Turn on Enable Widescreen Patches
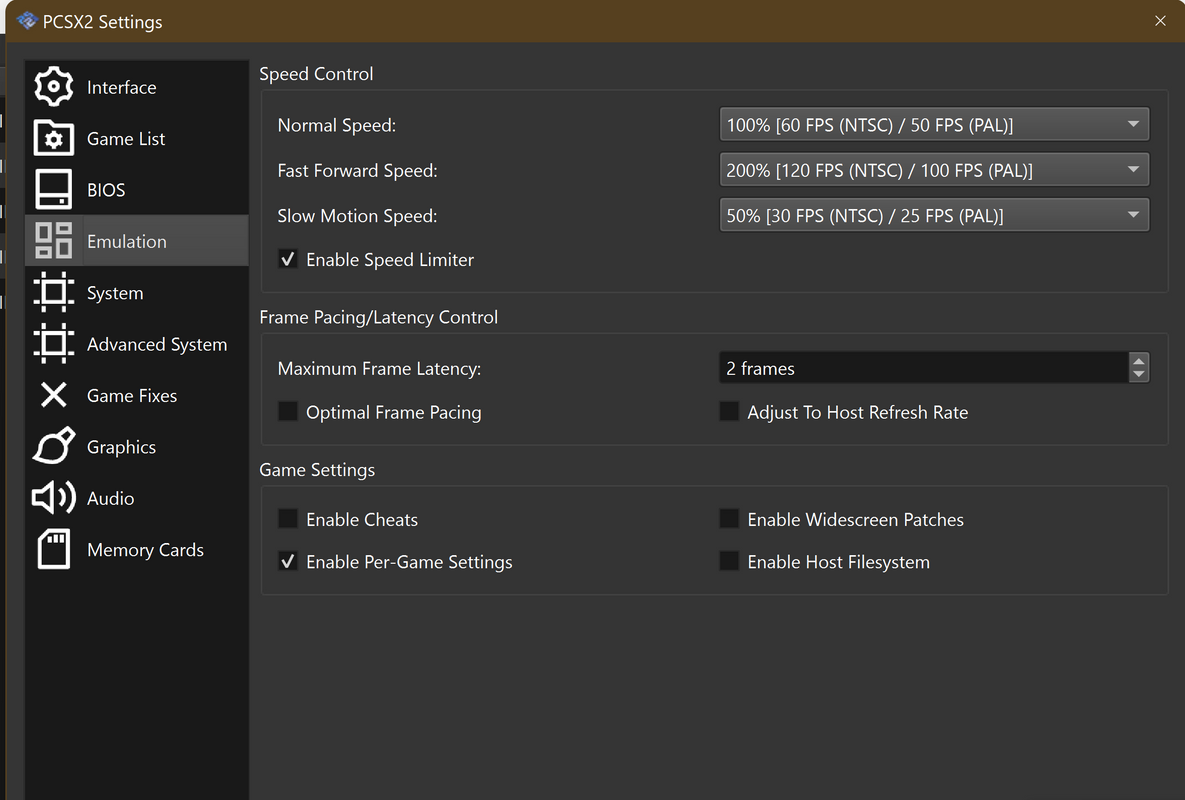Viewport: 1185px width, 800px height. tap(729, 519)
